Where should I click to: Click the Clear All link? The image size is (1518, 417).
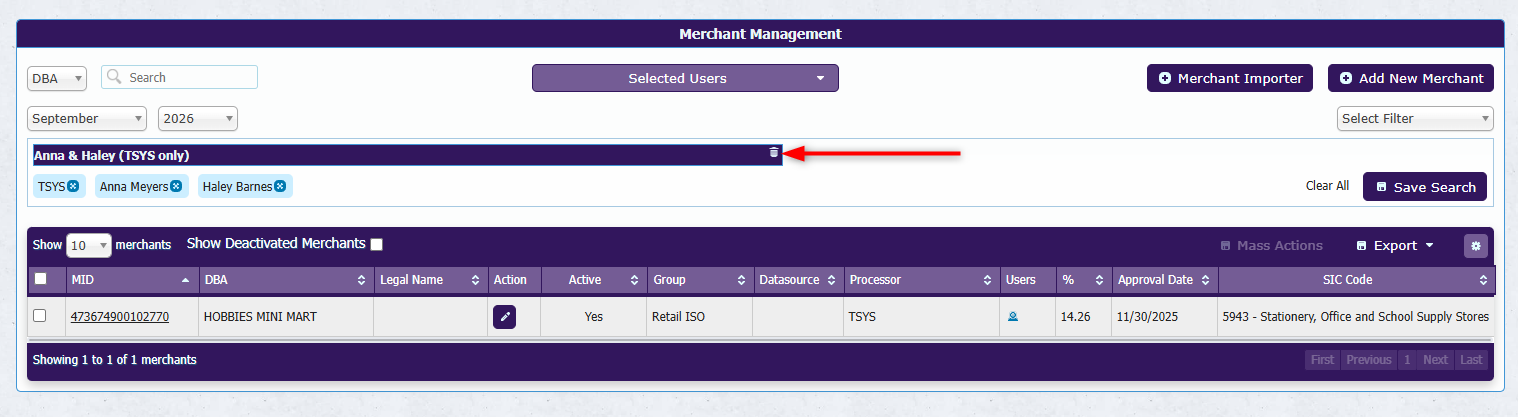click(1327, 186)
